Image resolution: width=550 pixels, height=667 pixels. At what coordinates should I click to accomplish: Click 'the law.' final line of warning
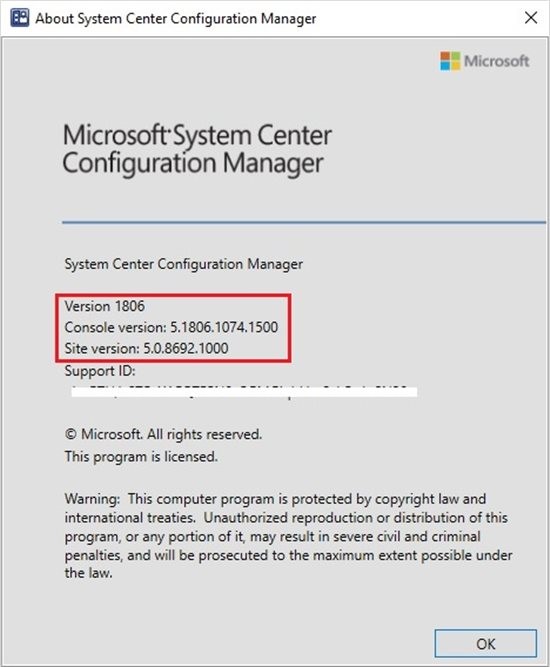pos(88,573)
